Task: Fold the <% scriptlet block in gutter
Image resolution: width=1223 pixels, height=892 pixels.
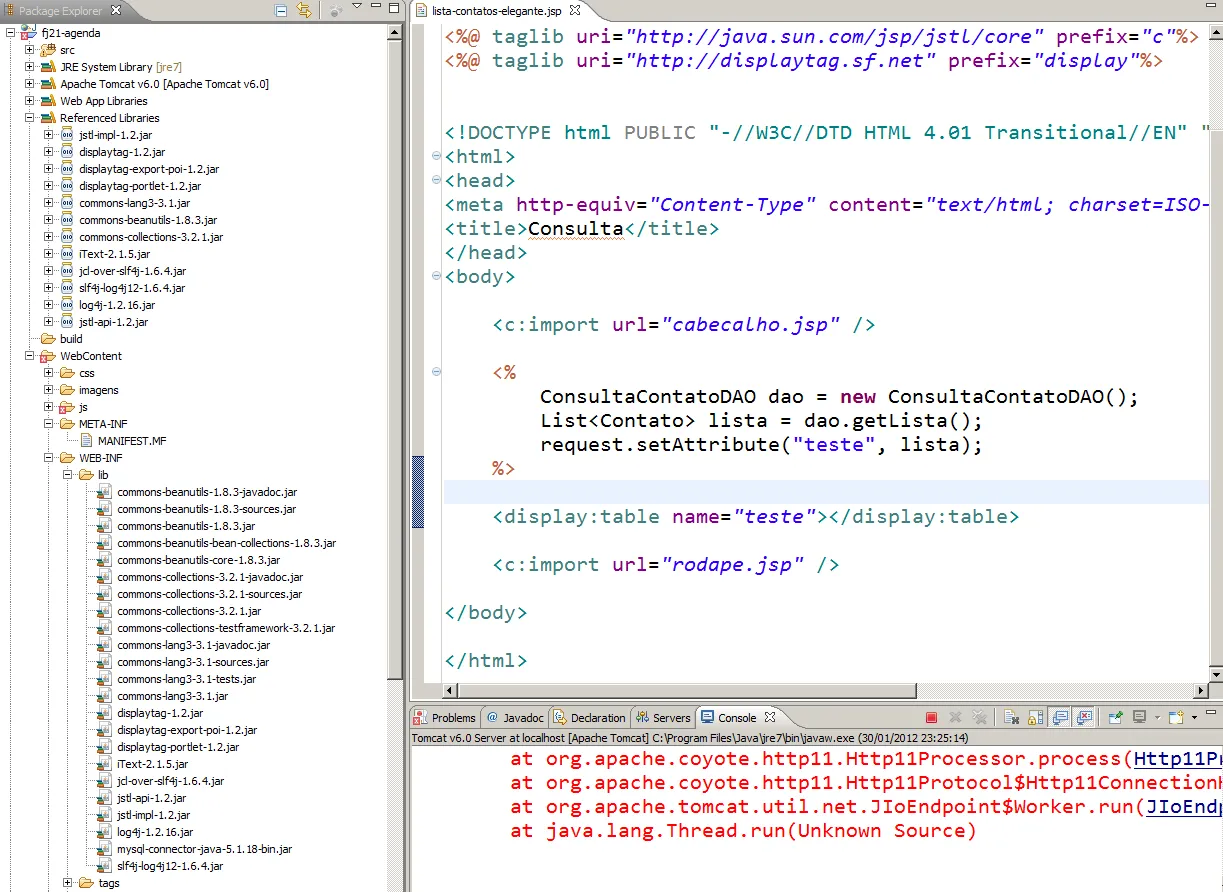Action: 436,373
